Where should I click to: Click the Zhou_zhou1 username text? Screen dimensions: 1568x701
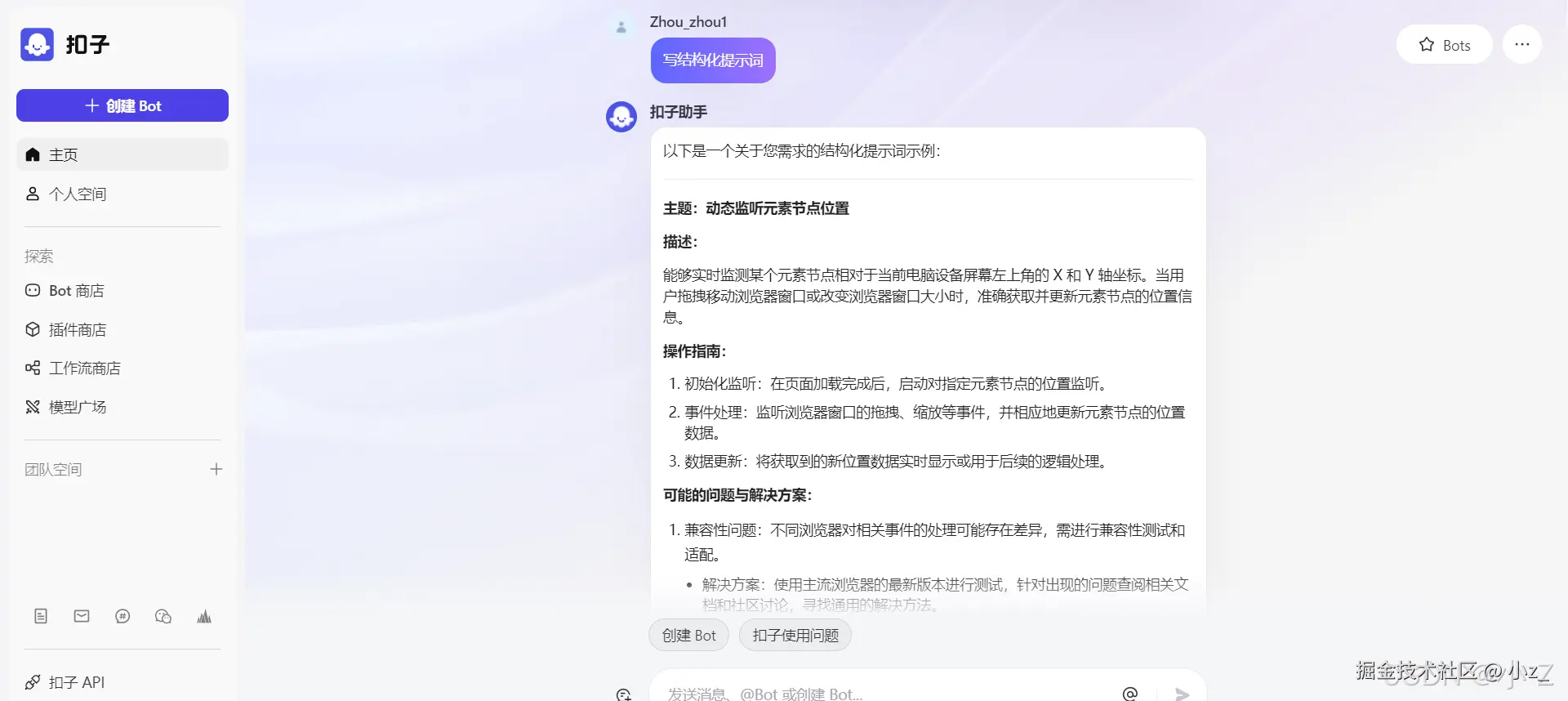coord(688,22)
